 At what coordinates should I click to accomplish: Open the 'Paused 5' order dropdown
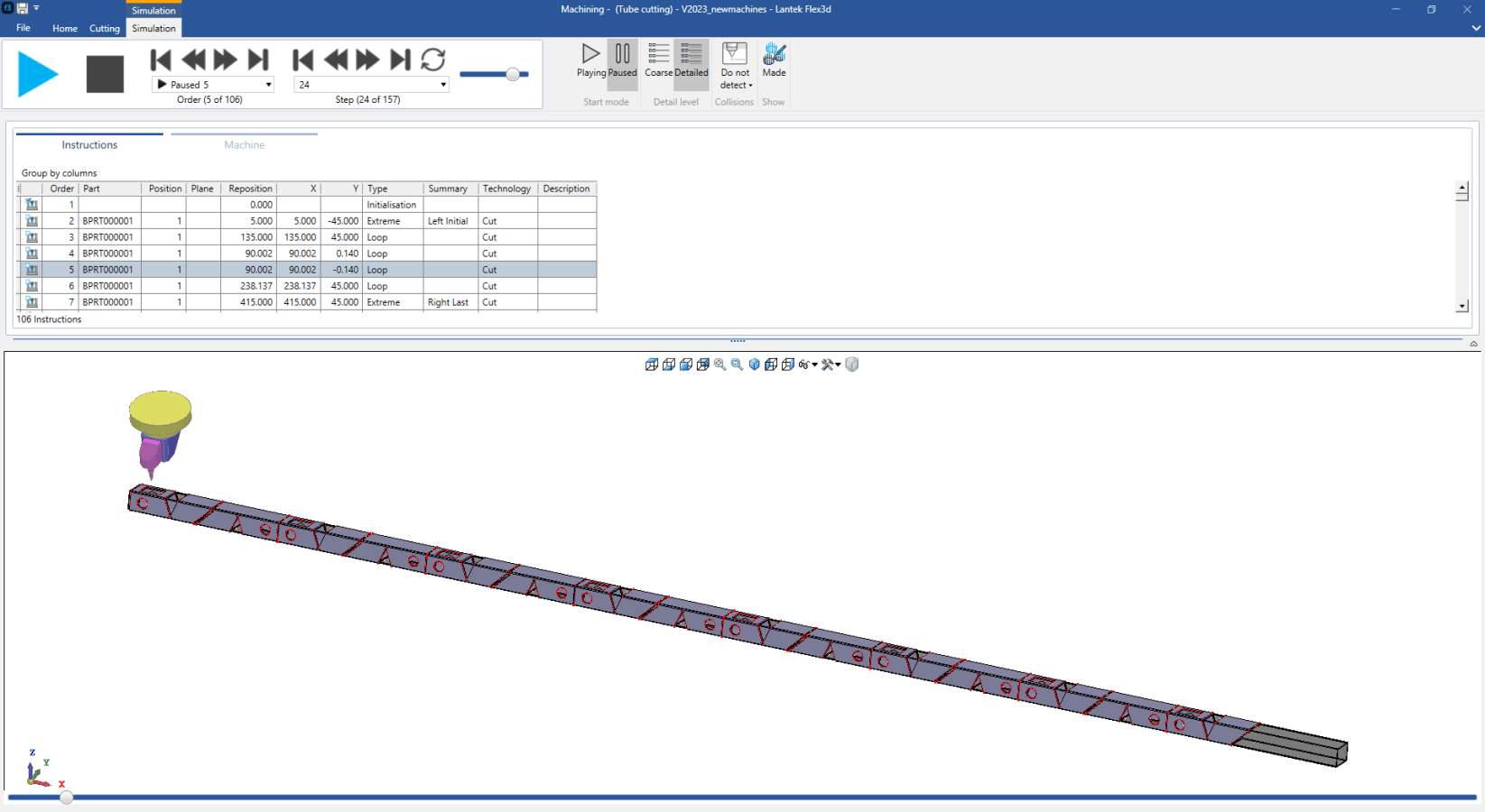point(268,85)
